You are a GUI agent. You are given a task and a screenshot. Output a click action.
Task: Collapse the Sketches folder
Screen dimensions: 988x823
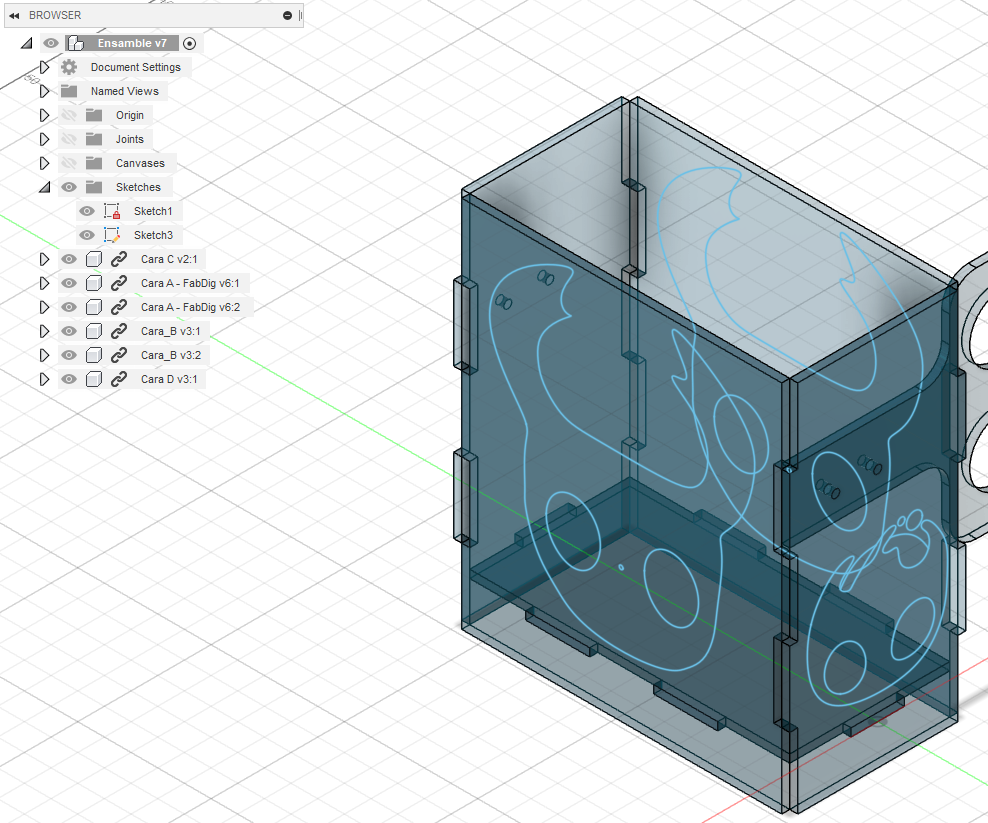pyautogui.click(x=44, y=187)
